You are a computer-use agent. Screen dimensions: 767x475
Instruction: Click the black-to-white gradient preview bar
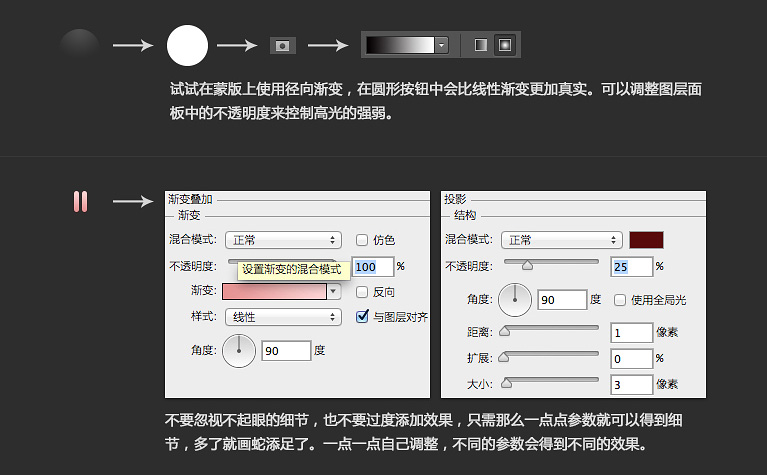(400, 45)
